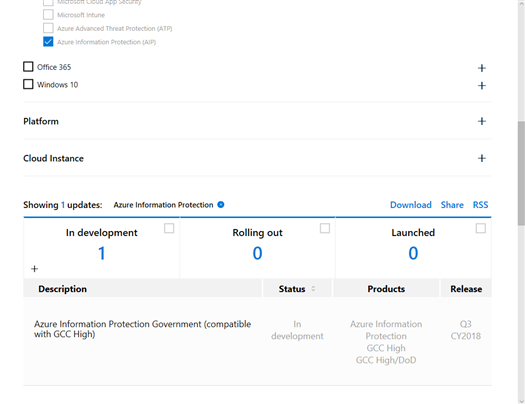The image size is (525, 404).
Task: Select the In development count 1
Action: pyautogui.click(x=102, y=253)
